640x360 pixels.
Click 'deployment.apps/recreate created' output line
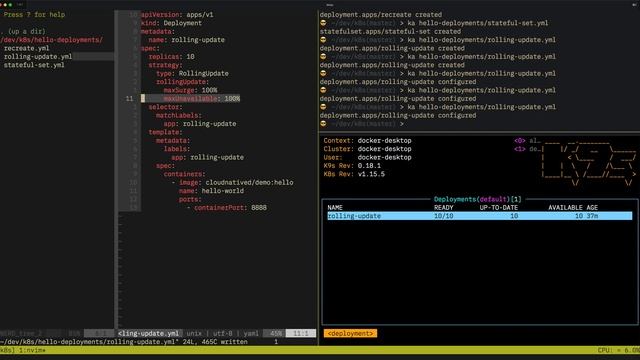381,15
